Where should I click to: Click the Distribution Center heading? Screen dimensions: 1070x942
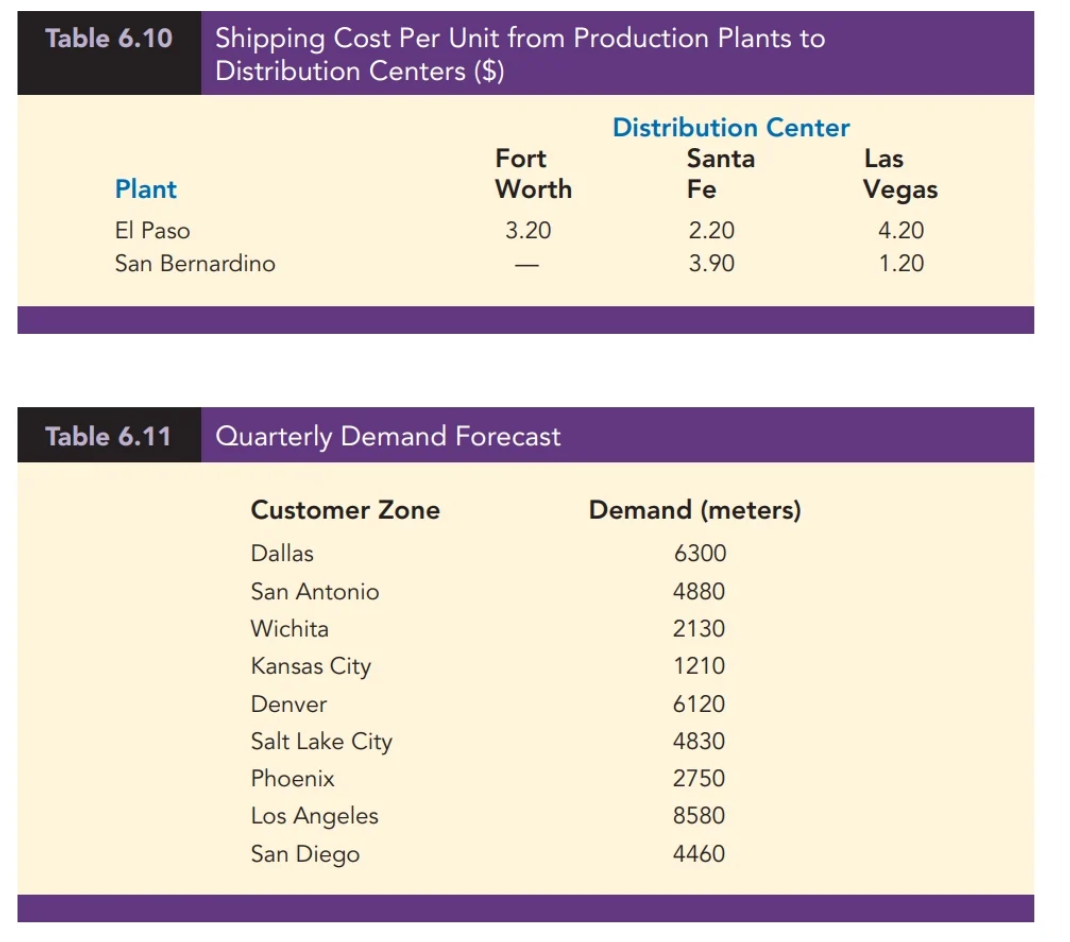pyautogui.click(x=731, y=128)
